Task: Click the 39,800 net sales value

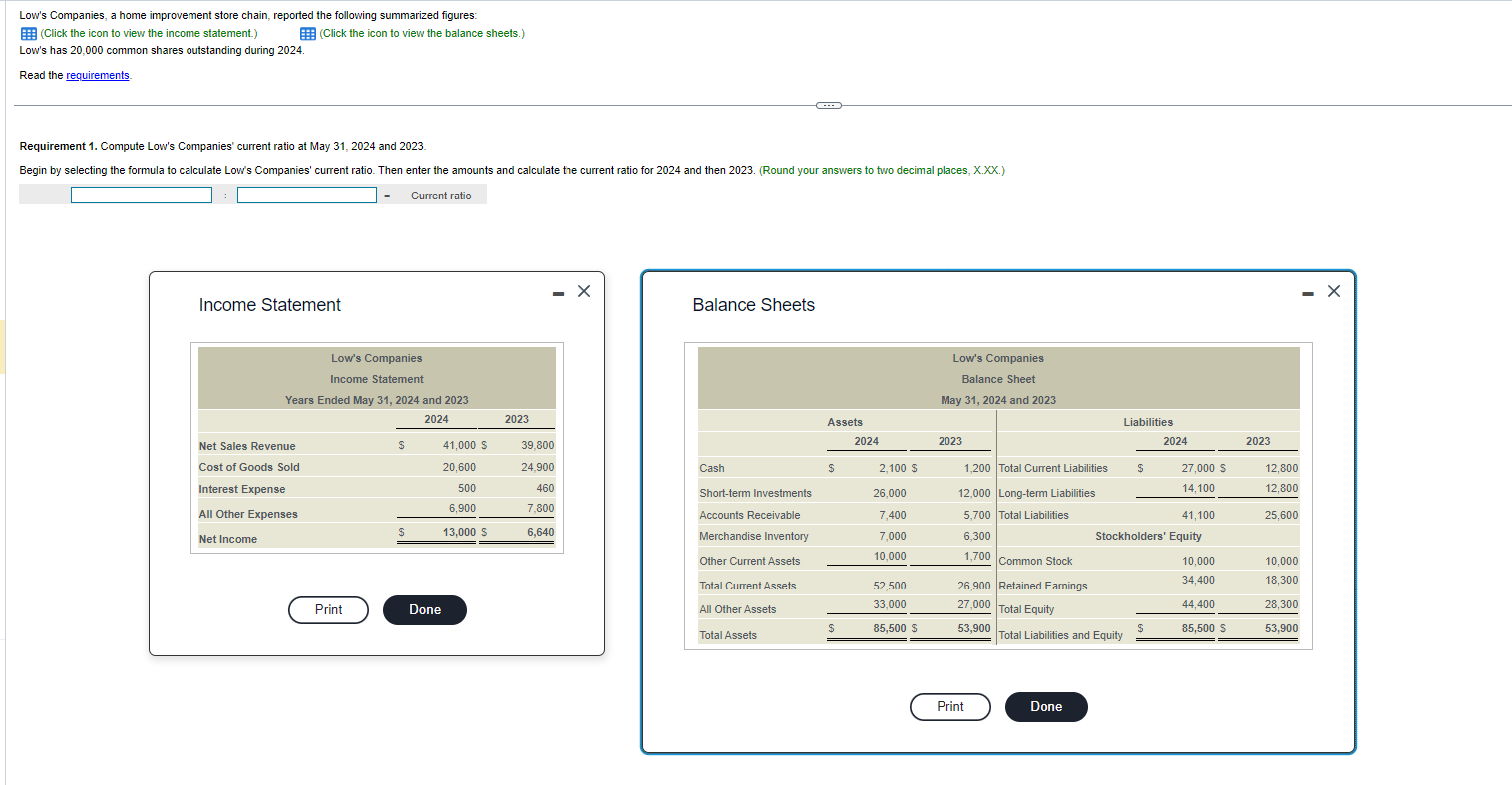Action: coord(538,445)
